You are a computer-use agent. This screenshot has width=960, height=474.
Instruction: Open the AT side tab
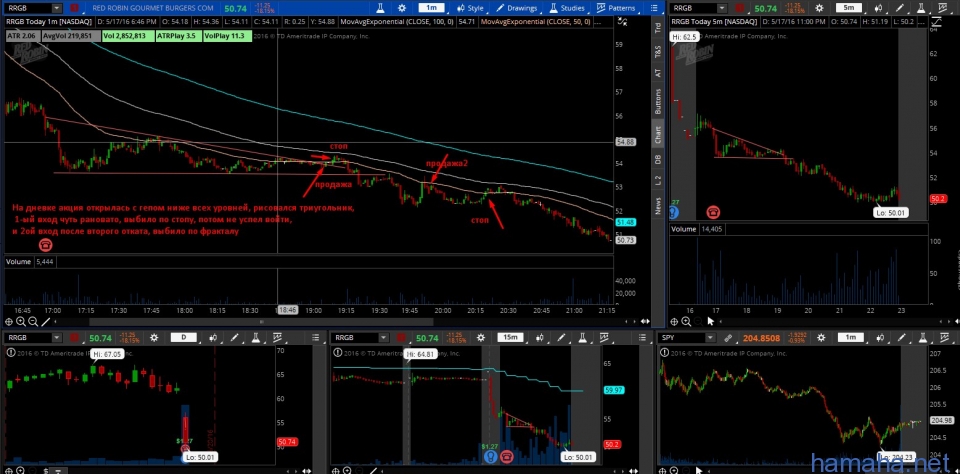[658, 72]
